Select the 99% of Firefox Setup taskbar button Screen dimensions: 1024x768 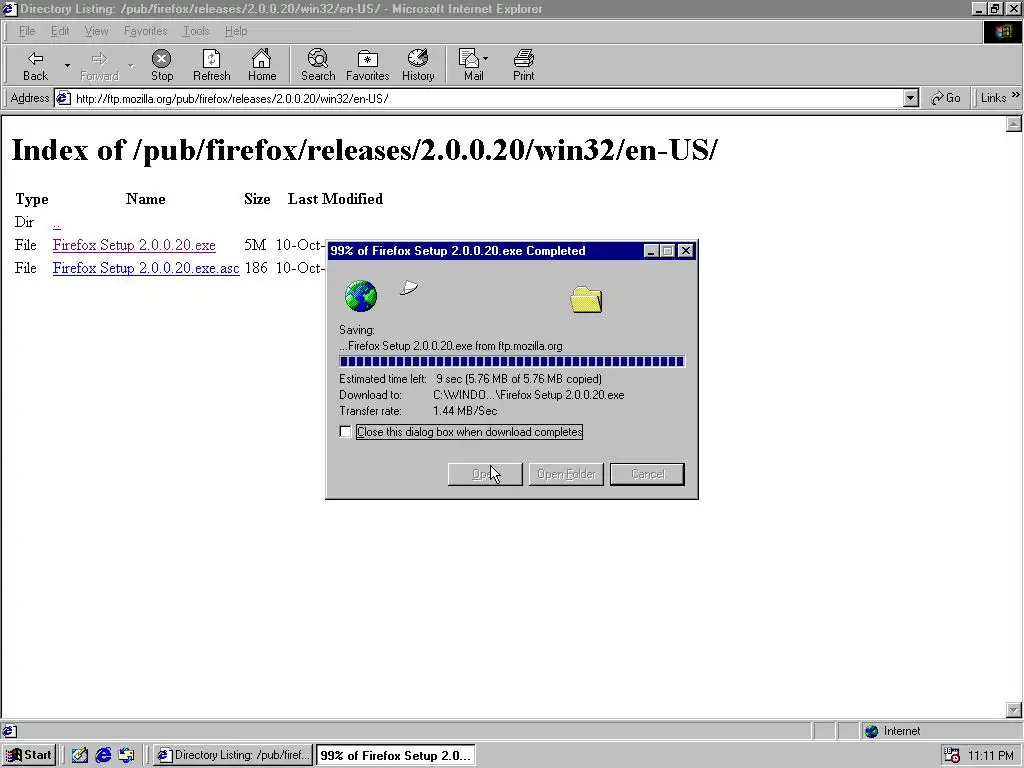(x=395, y=755)
